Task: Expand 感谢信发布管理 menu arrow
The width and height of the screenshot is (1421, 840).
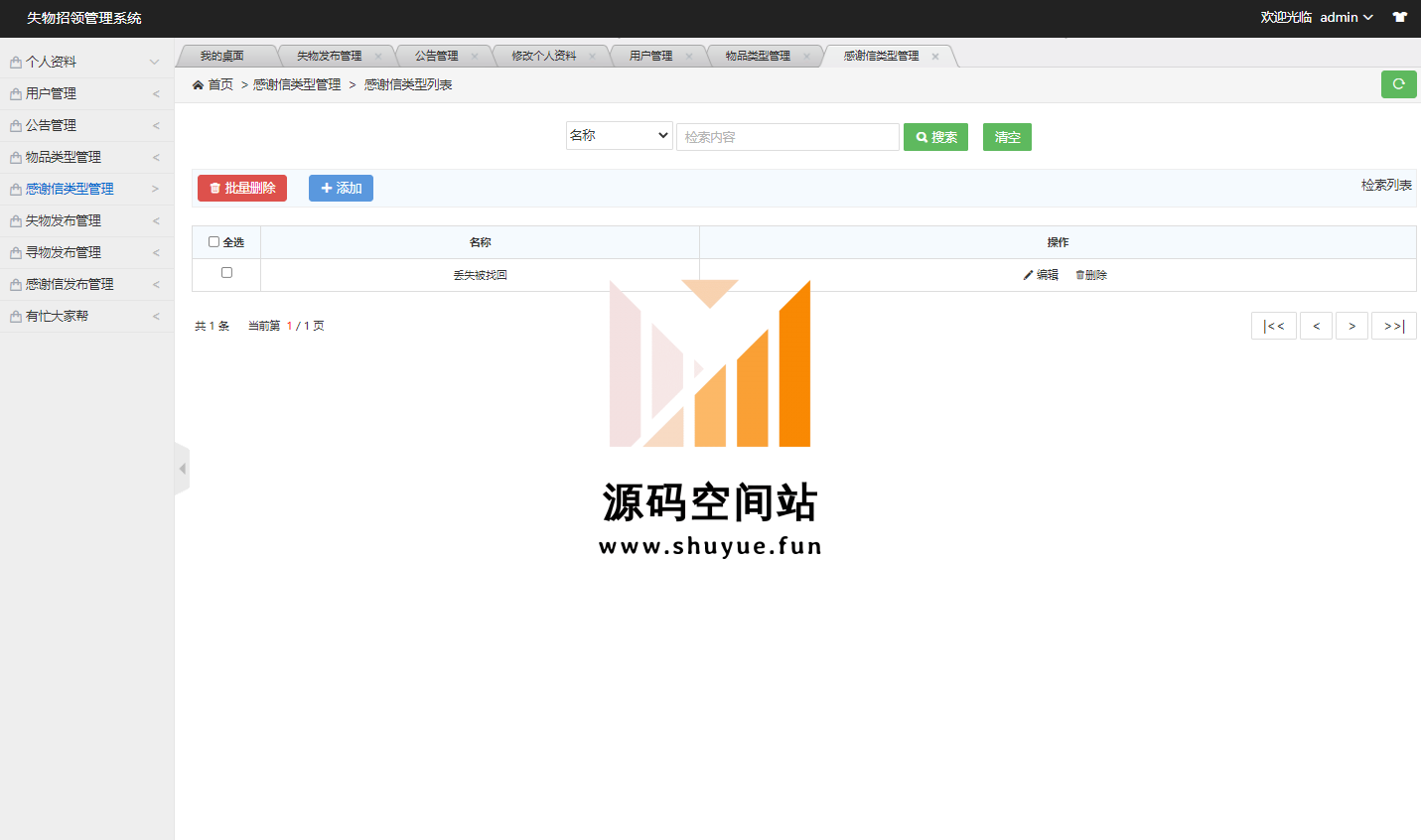Action: click(x=156, y=285)
